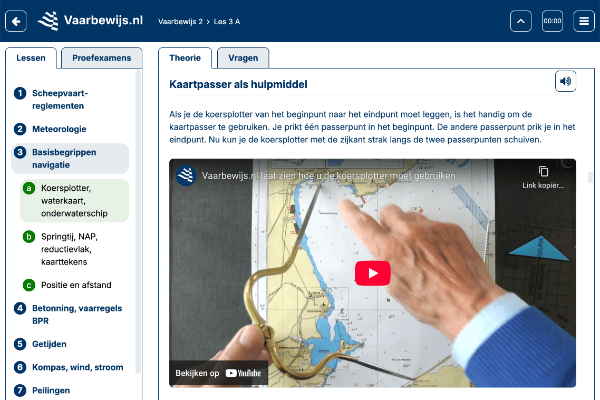The image size is (600, 400).
Task: Open lesson 1 Scheepvaartreglementen
Action: point(70,100)
